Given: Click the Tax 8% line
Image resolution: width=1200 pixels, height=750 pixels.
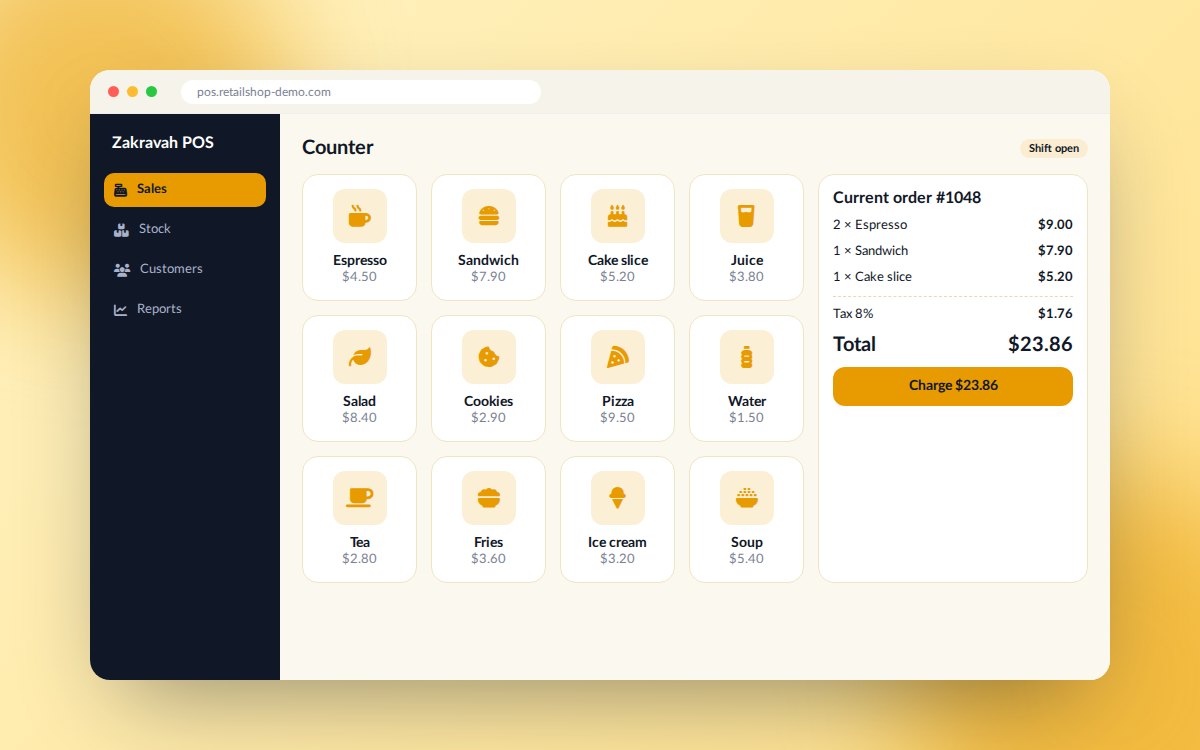Looking at the screenshot, I should (x=953, y=314).
